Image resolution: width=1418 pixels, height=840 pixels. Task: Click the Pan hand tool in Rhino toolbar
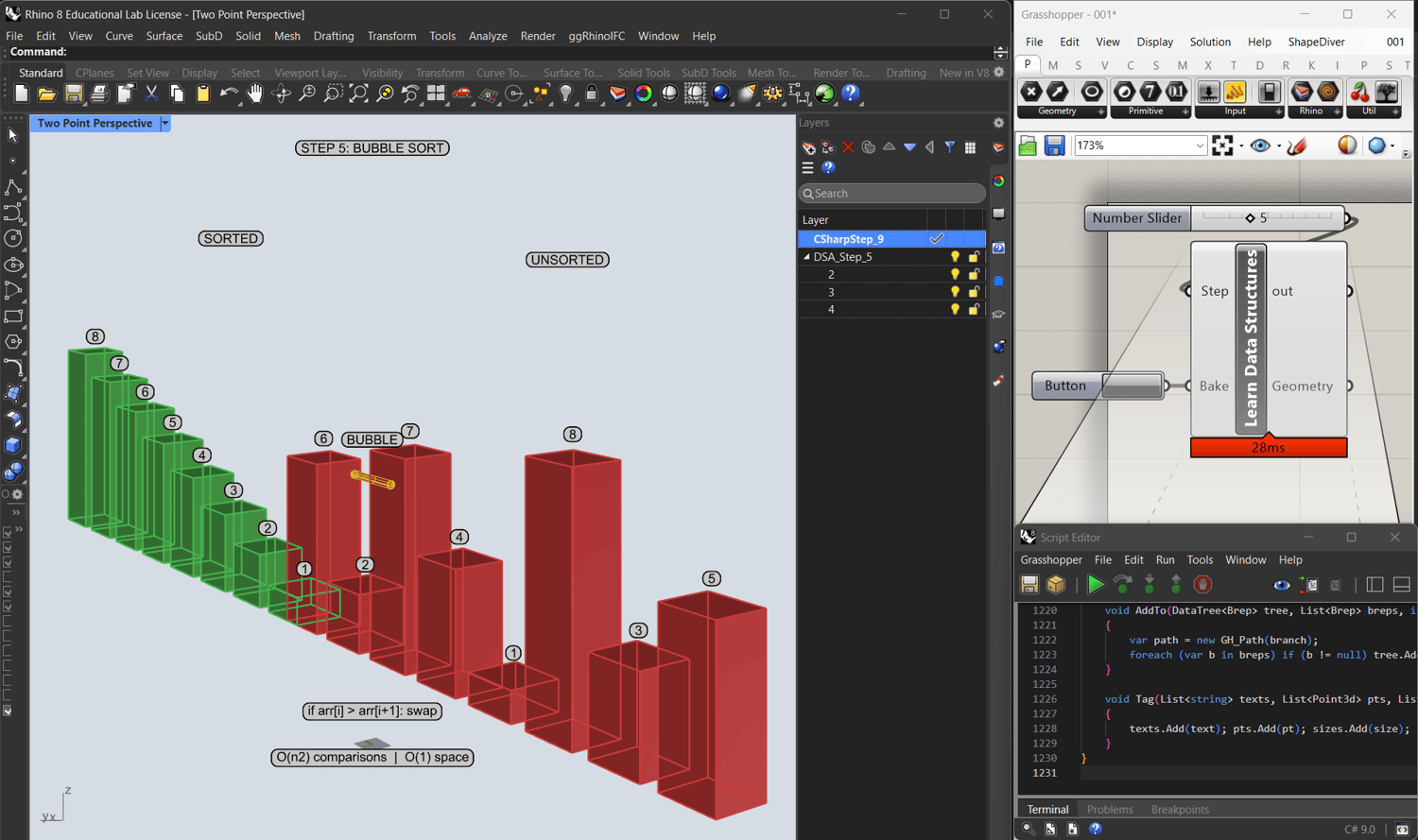click(255, 94)
